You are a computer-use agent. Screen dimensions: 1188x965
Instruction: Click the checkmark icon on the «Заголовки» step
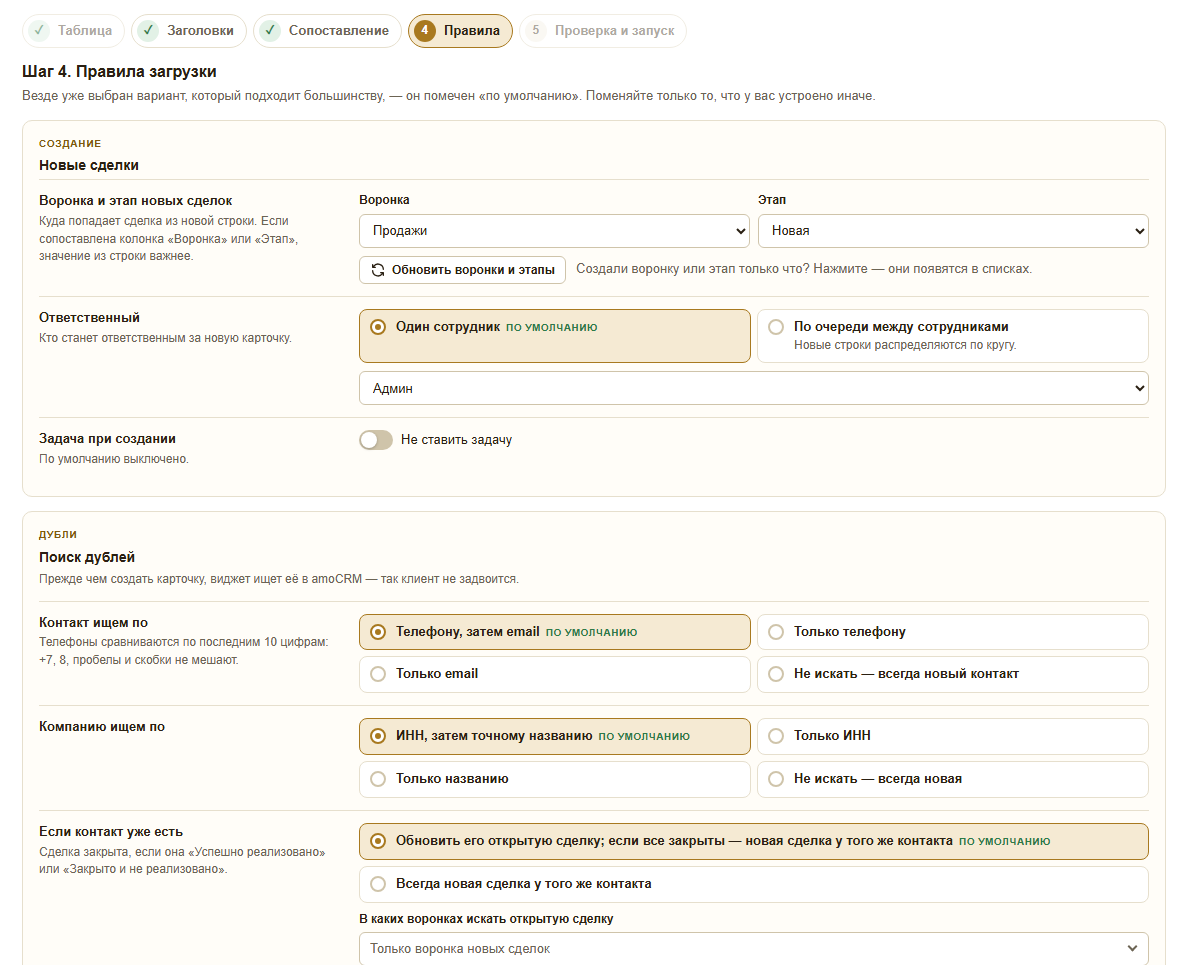(148, 30)
